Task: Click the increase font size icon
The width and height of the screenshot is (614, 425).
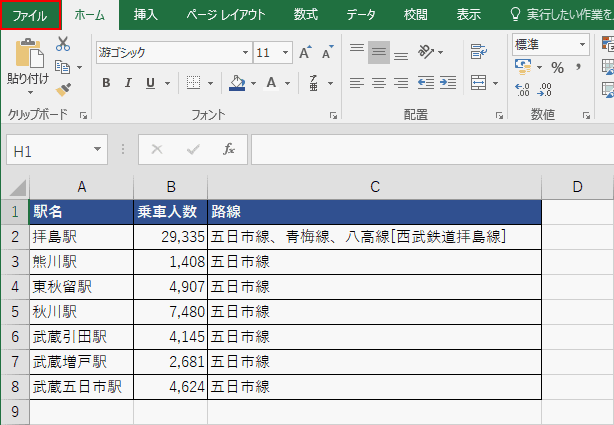Action: [305, 52]
